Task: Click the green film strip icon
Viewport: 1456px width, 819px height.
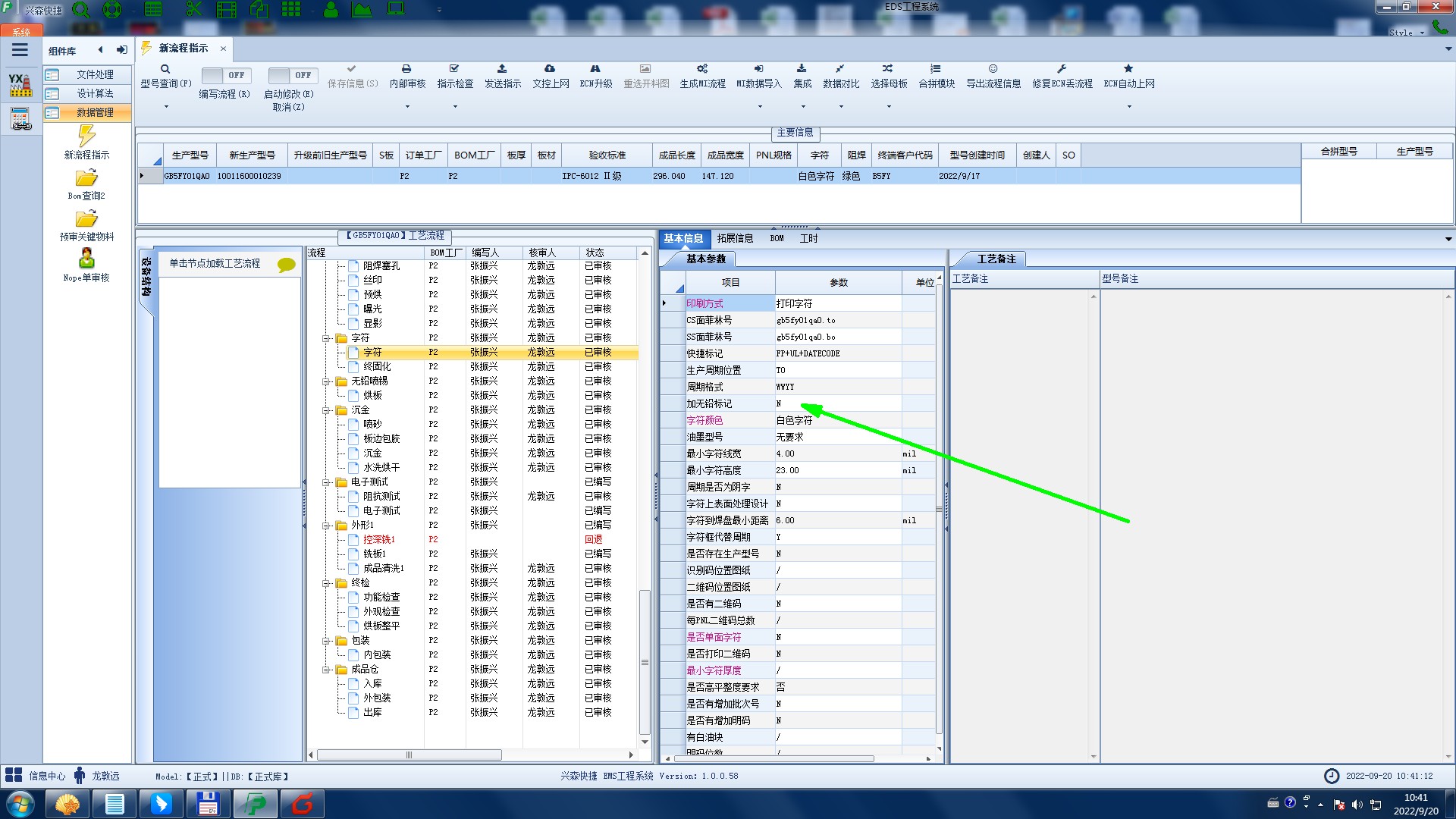Action: [x=226, y=10]
